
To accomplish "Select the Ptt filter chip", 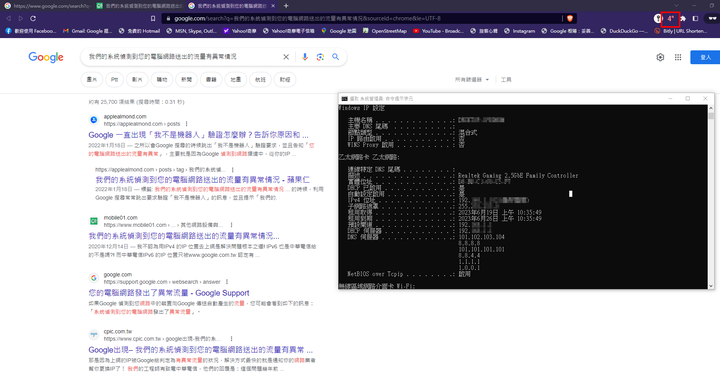I will click(114, 79).
